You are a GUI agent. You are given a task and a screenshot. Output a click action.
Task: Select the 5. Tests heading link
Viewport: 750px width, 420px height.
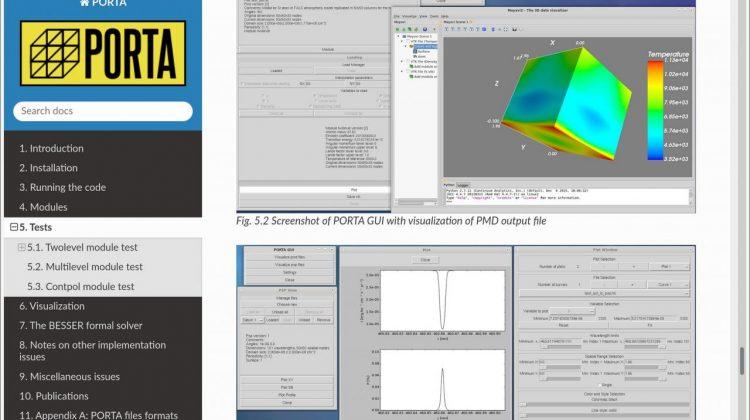tap(36, 227)
